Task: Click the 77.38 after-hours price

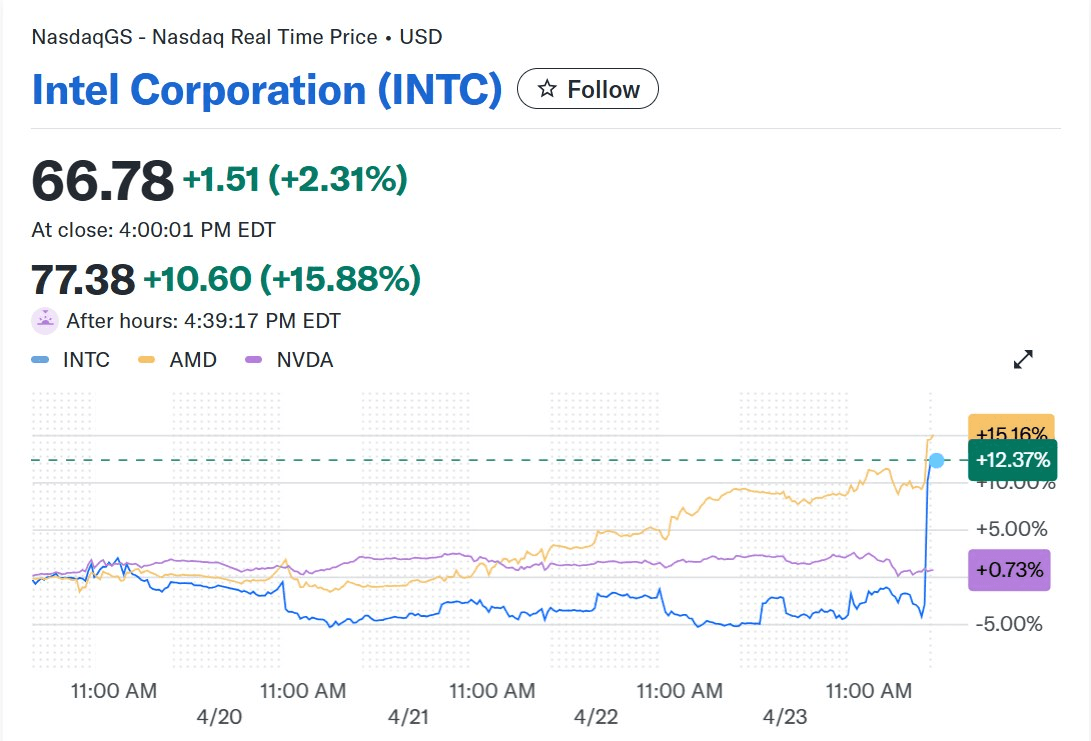Action: point(83,280)
